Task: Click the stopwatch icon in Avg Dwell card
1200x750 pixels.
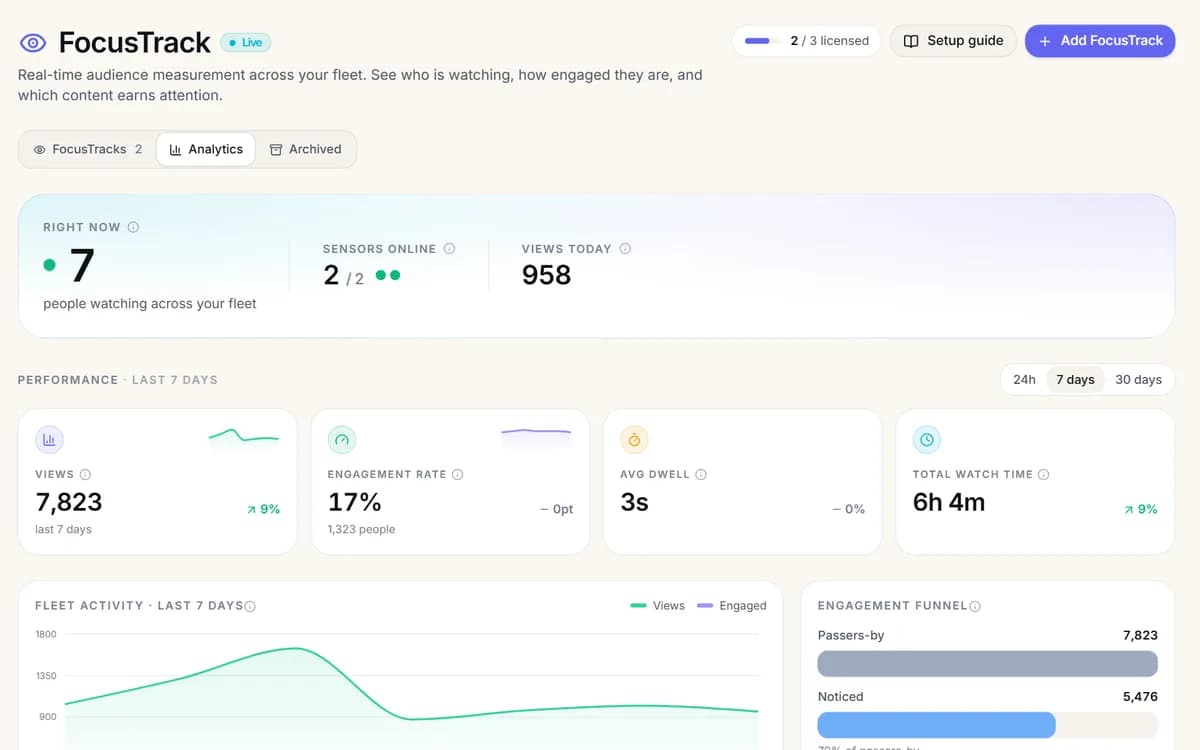Action: point(634,439)
